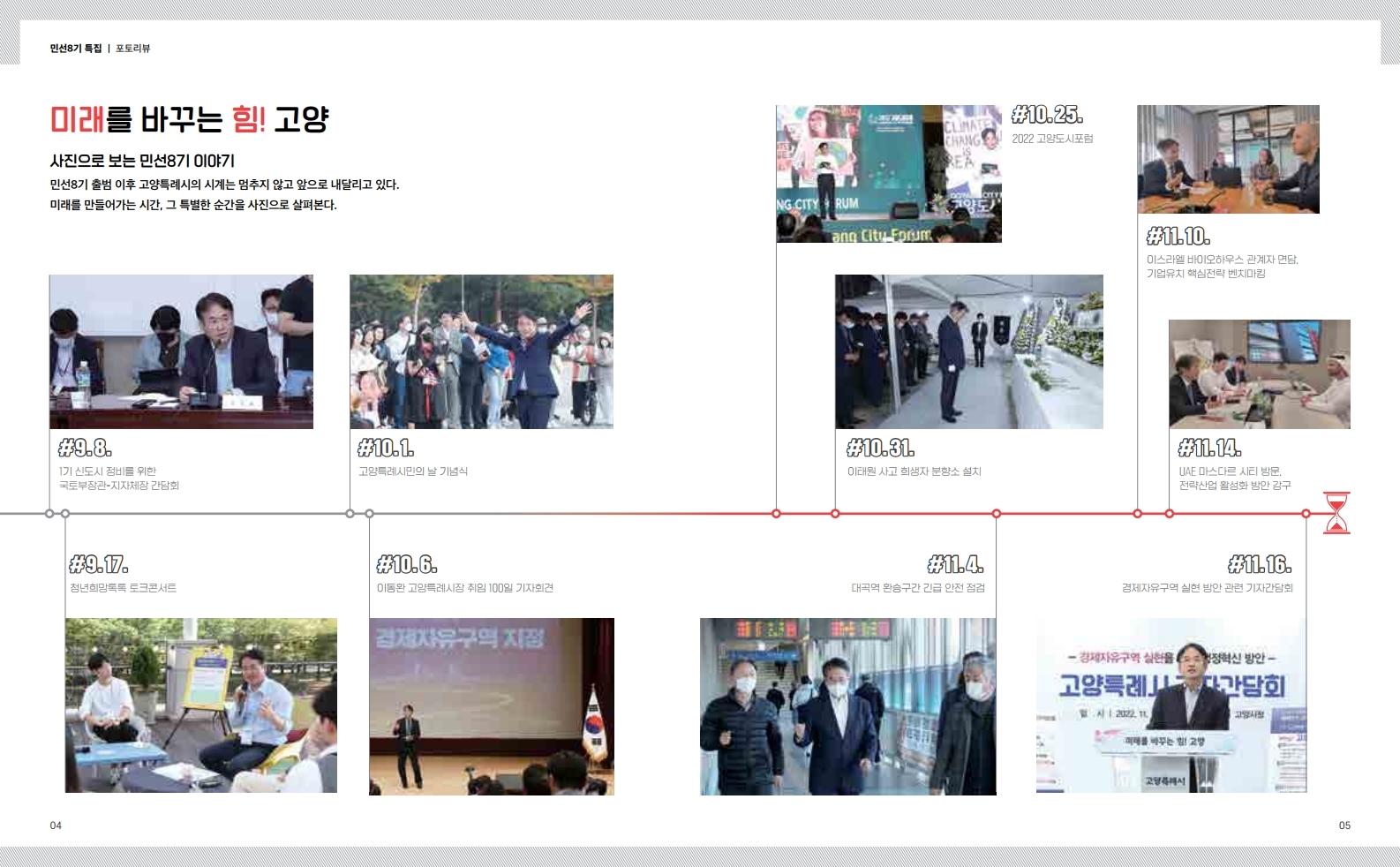Click the #10.25 date heading
1400x867 pixels.
click(x=1047, y=115)
